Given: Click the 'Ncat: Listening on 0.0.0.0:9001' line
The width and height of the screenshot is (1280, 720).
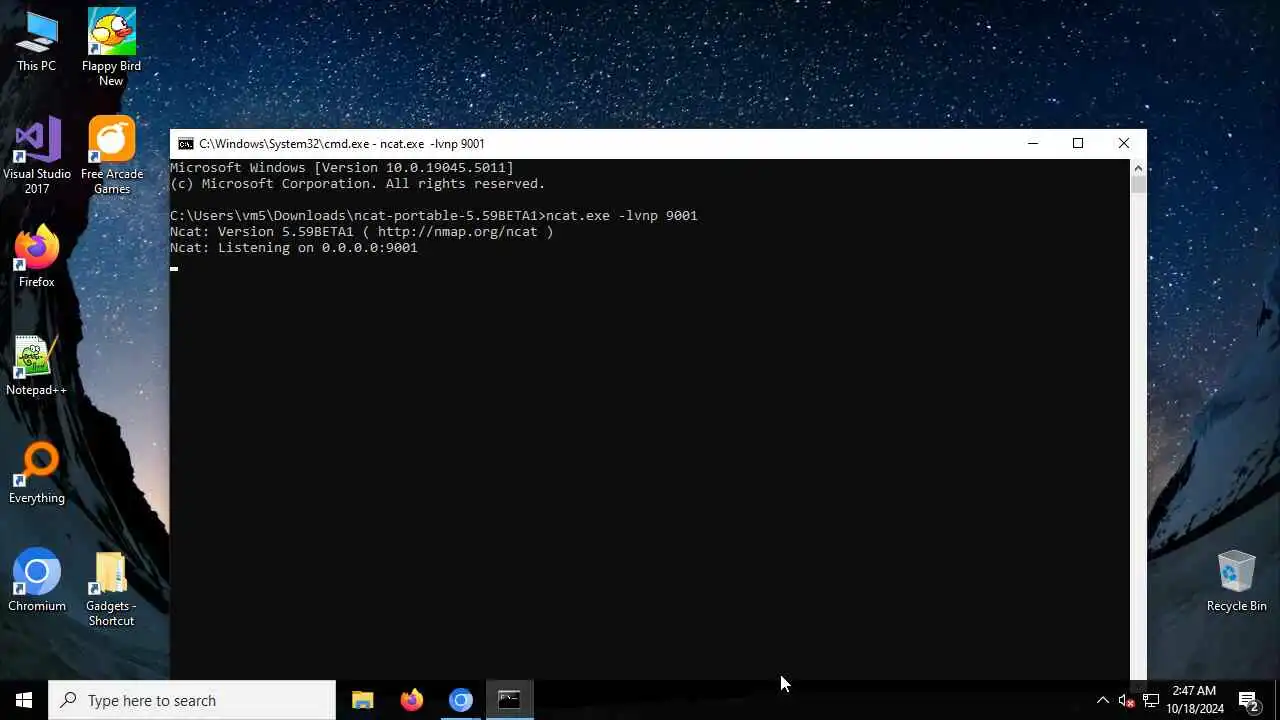Looking at the screenshot, I should 294,248.
